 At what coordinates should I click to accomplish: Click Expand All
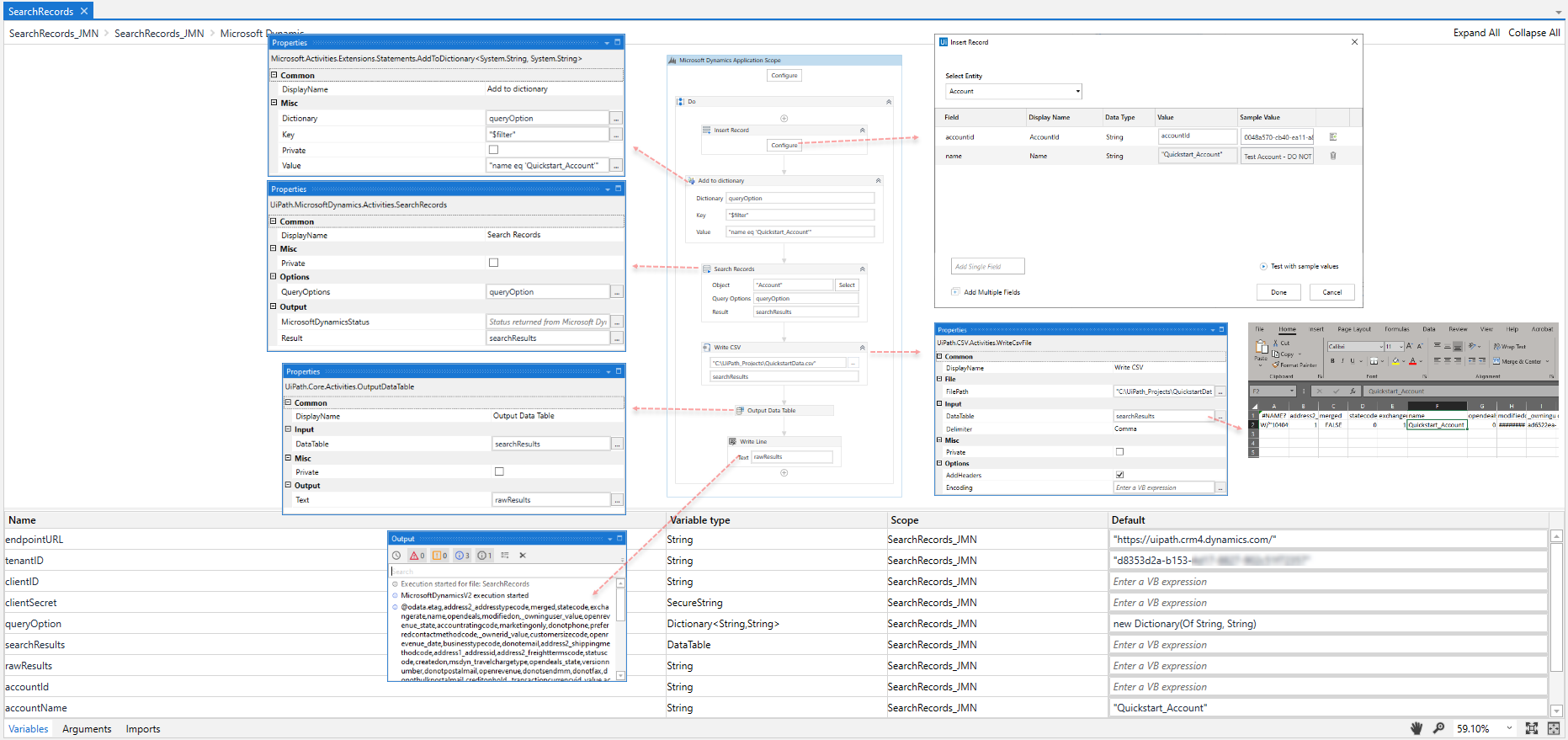(x=1476, y=33)
